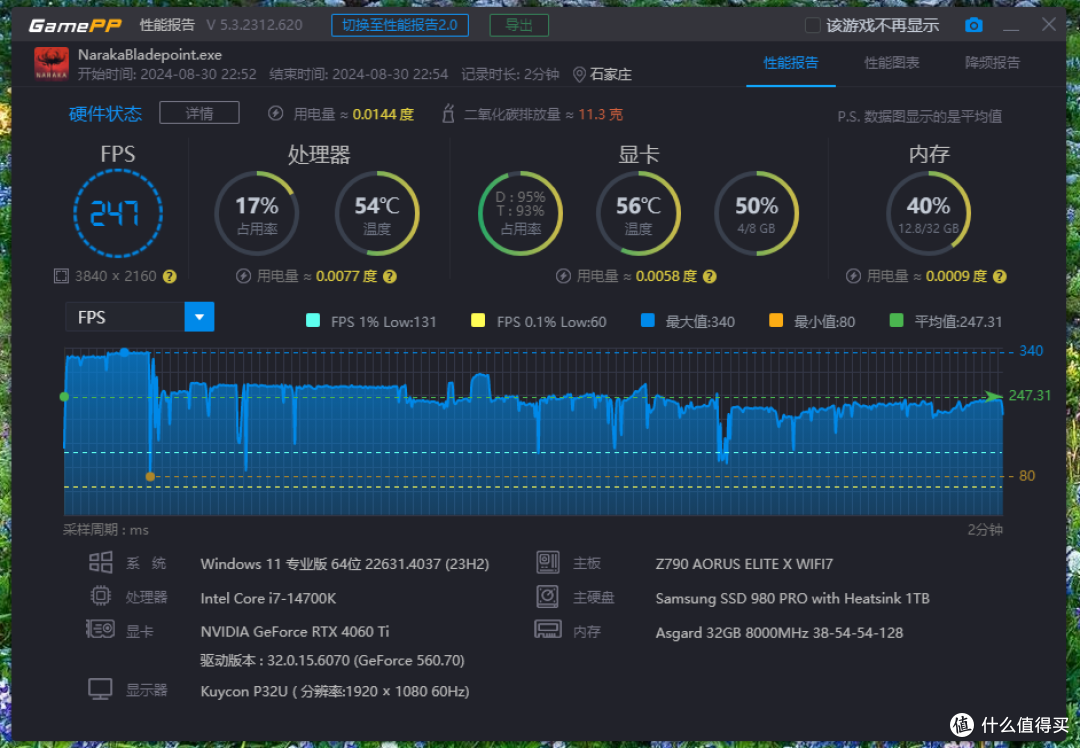Close the GamePP report window
The image size is (1080, 748).
click(x=1049, y=25)
